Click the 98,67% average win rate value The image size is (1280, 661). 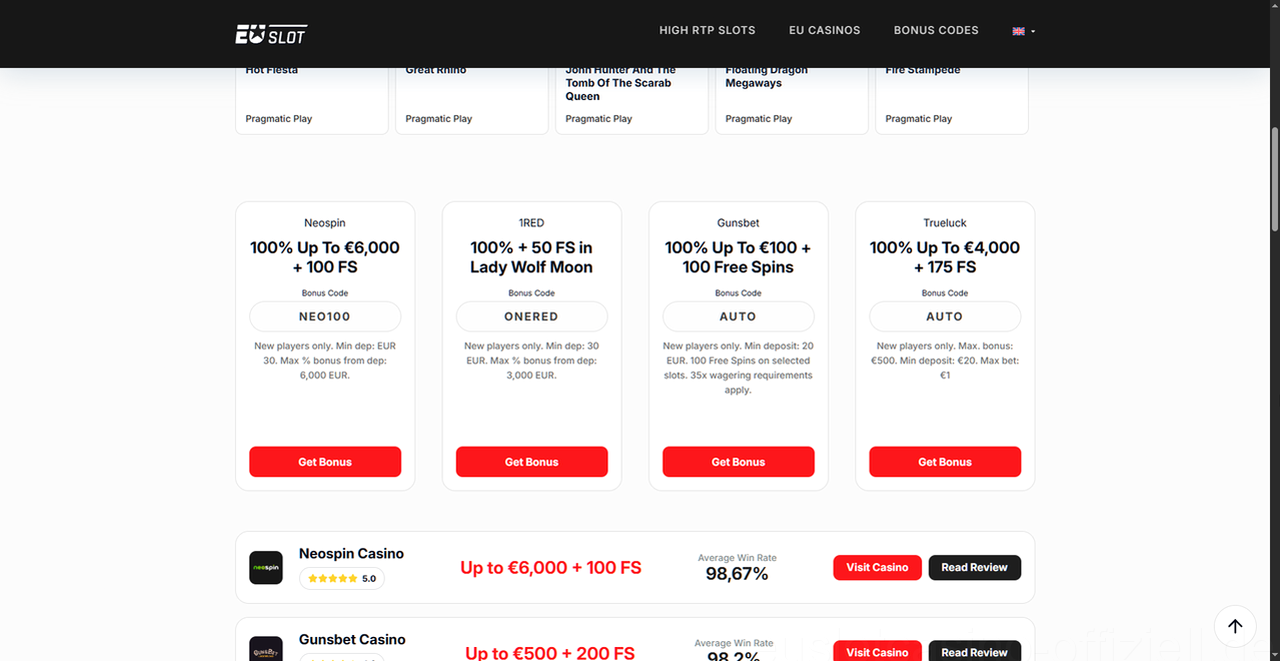(x=737, y=573)
